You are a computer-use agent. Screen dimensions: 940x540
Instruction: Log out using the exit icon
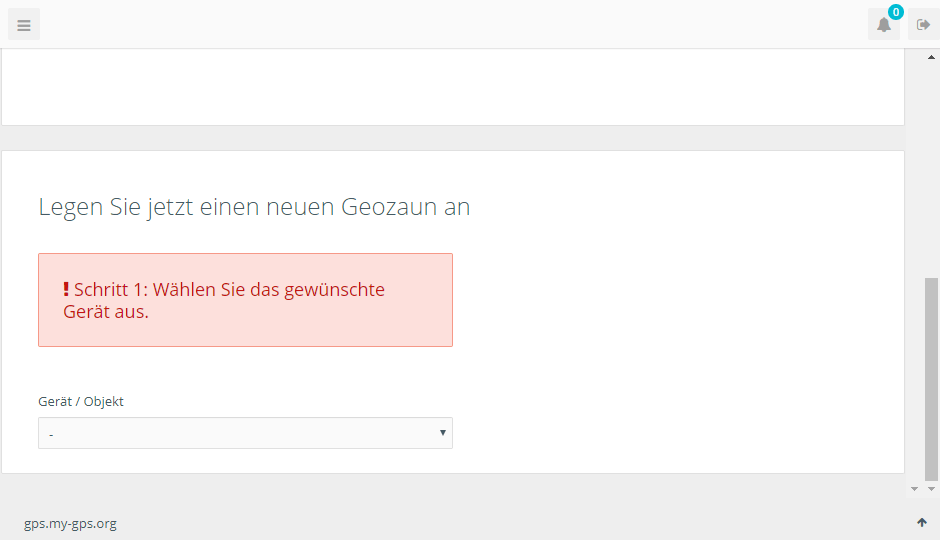tap(923, 25)
